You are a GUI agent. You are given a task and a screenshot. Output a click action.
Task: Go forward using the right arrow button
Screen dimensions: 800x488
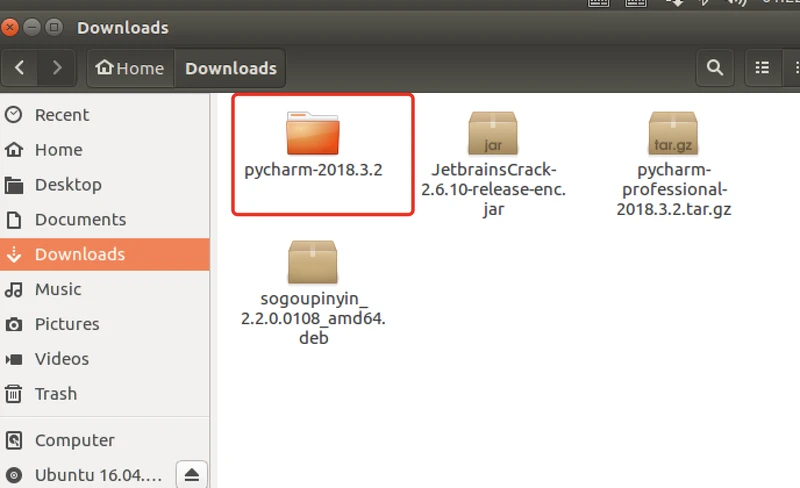(57, 68)
